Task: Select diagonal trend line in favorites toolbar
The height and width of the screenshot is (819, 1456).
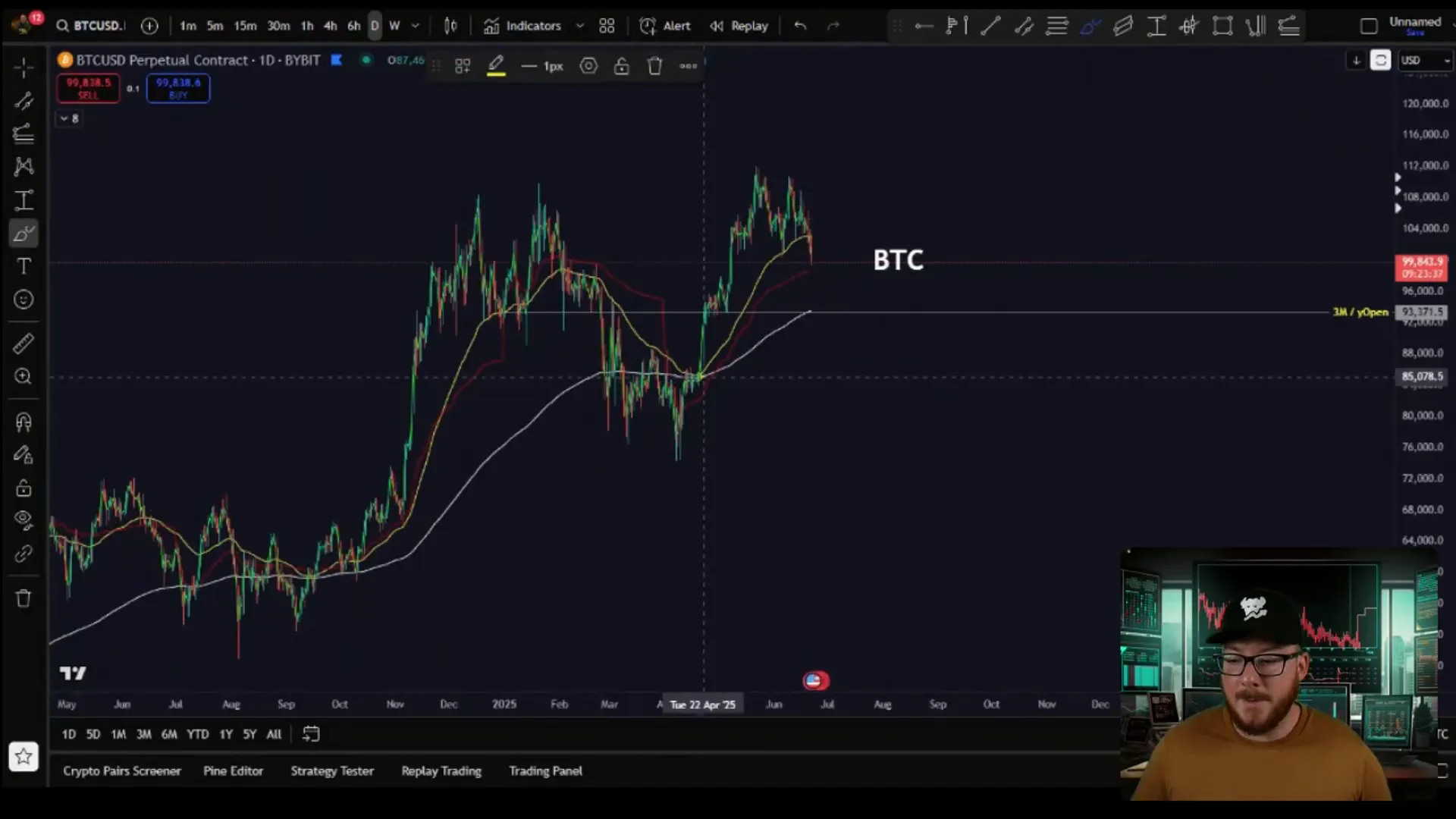Action: coord(990,26)
